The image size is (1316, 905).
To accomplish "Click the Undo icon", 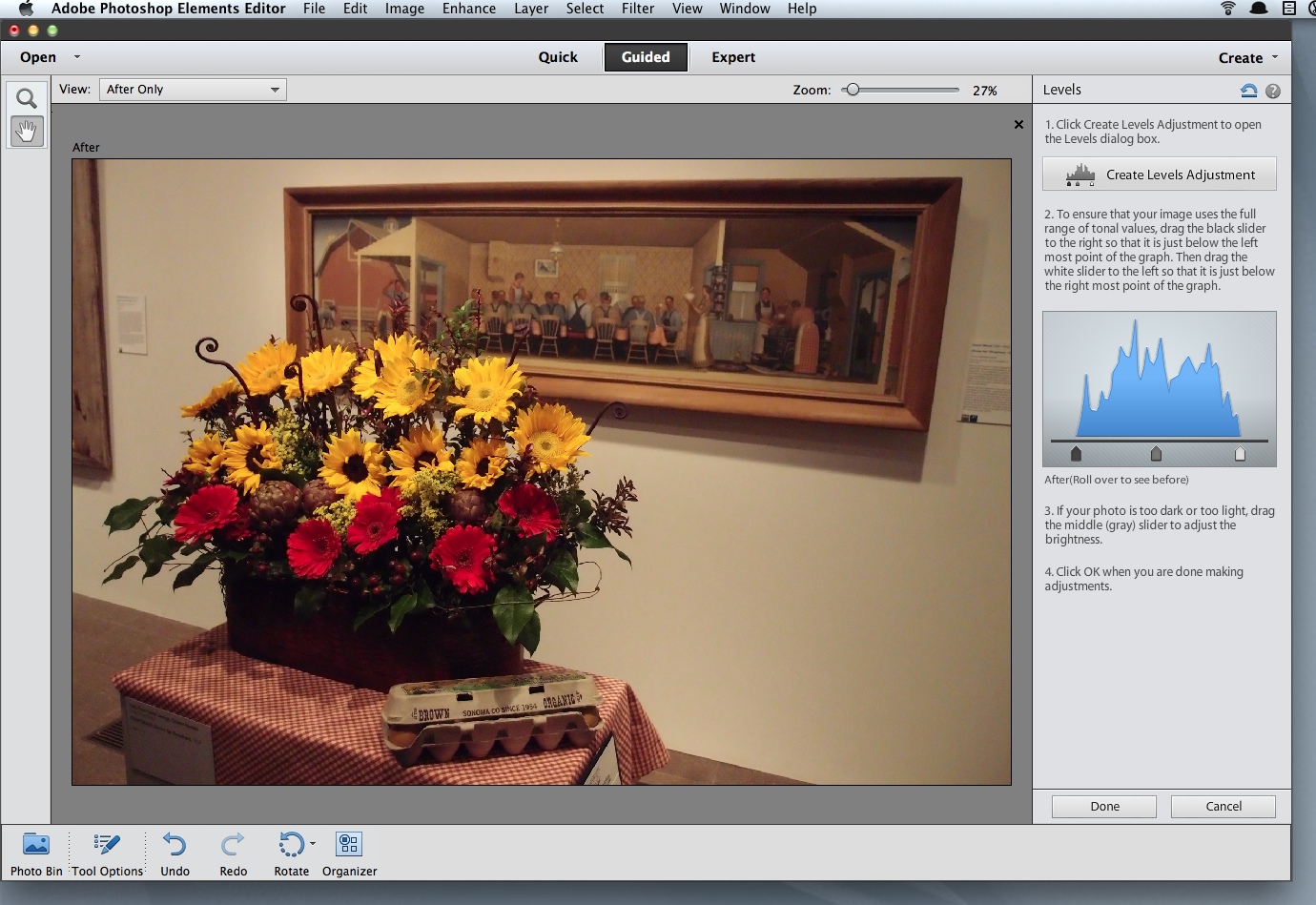I will click(175, 845).
